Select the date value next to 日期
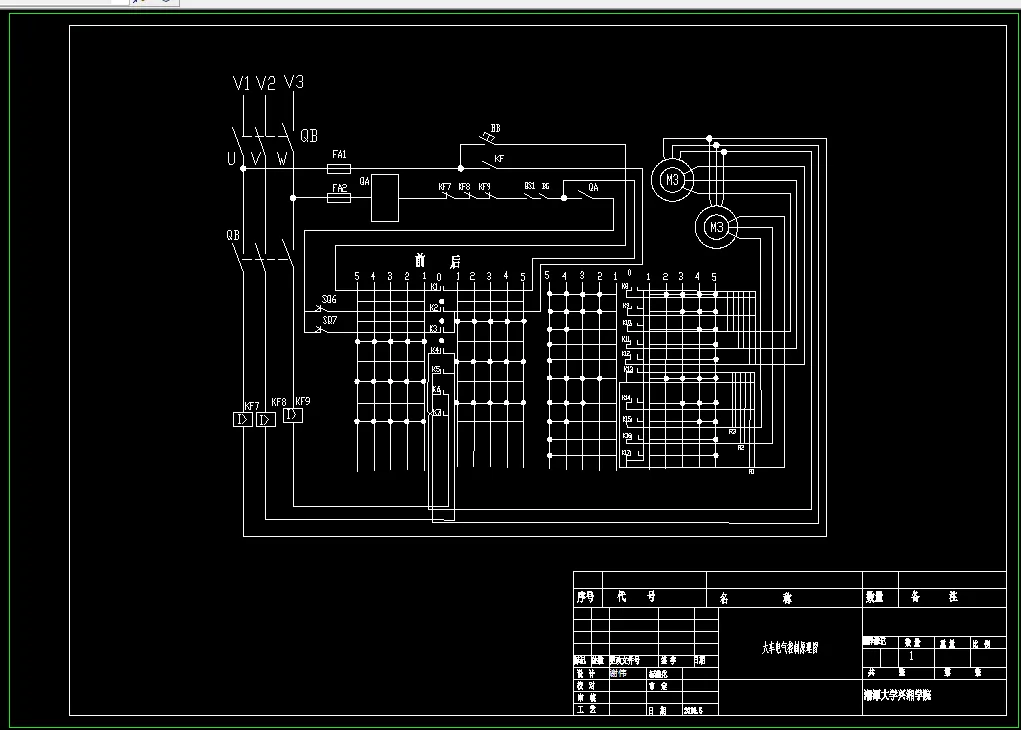This screenshot has width=1021, height=730. (693, 710)
